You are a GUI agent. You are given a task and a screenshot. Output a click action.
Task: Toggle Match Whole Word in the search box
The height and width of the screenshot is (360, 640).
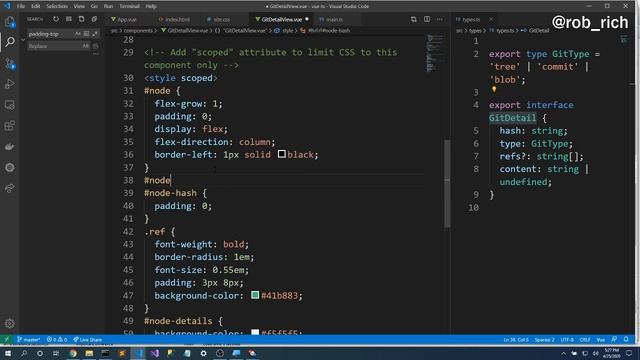tap(86, 34)
